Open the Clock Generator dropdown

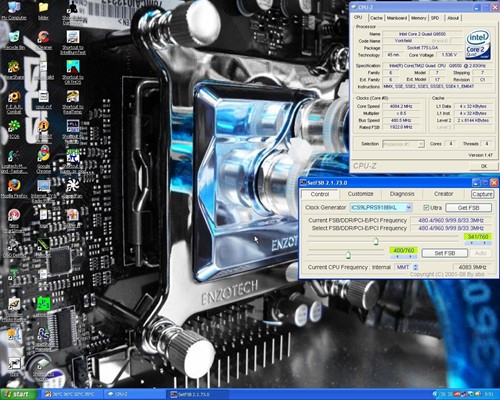pyautogui.click(x=409, y=207)
